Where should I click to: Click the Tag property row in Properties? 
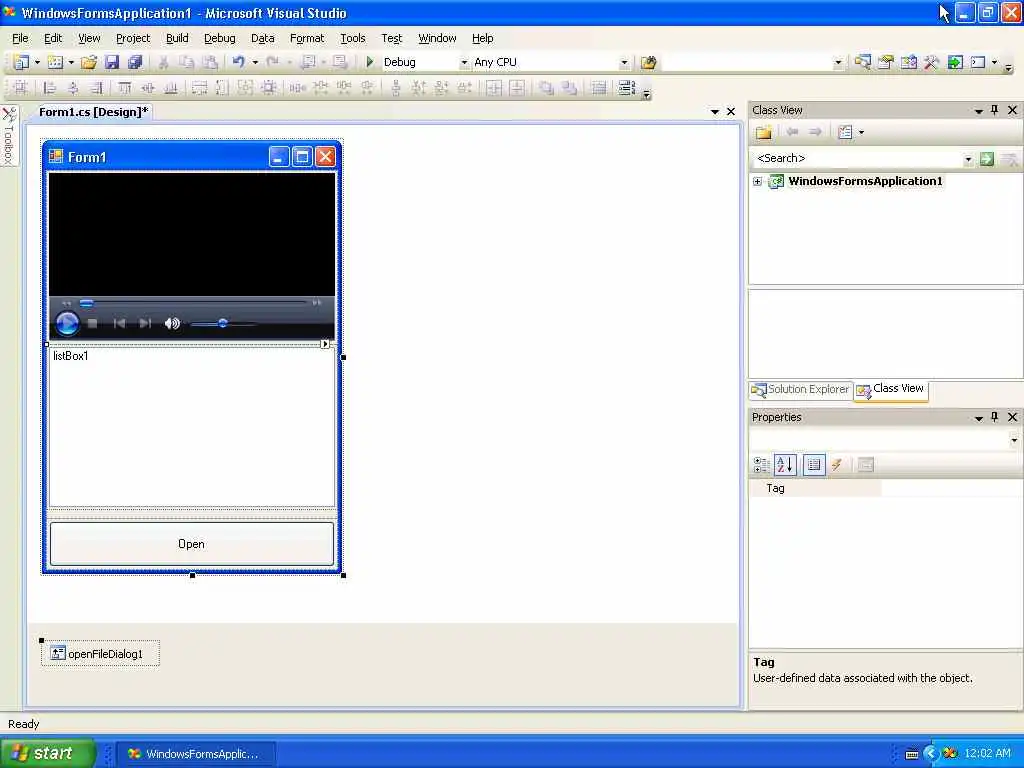886,488
